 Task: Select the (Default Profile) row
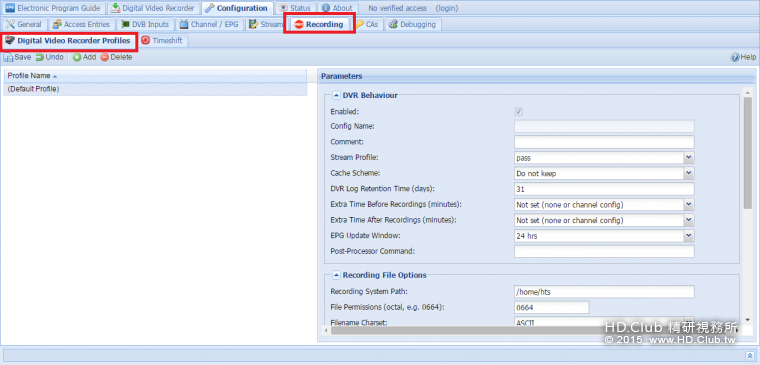click(155, 89)
